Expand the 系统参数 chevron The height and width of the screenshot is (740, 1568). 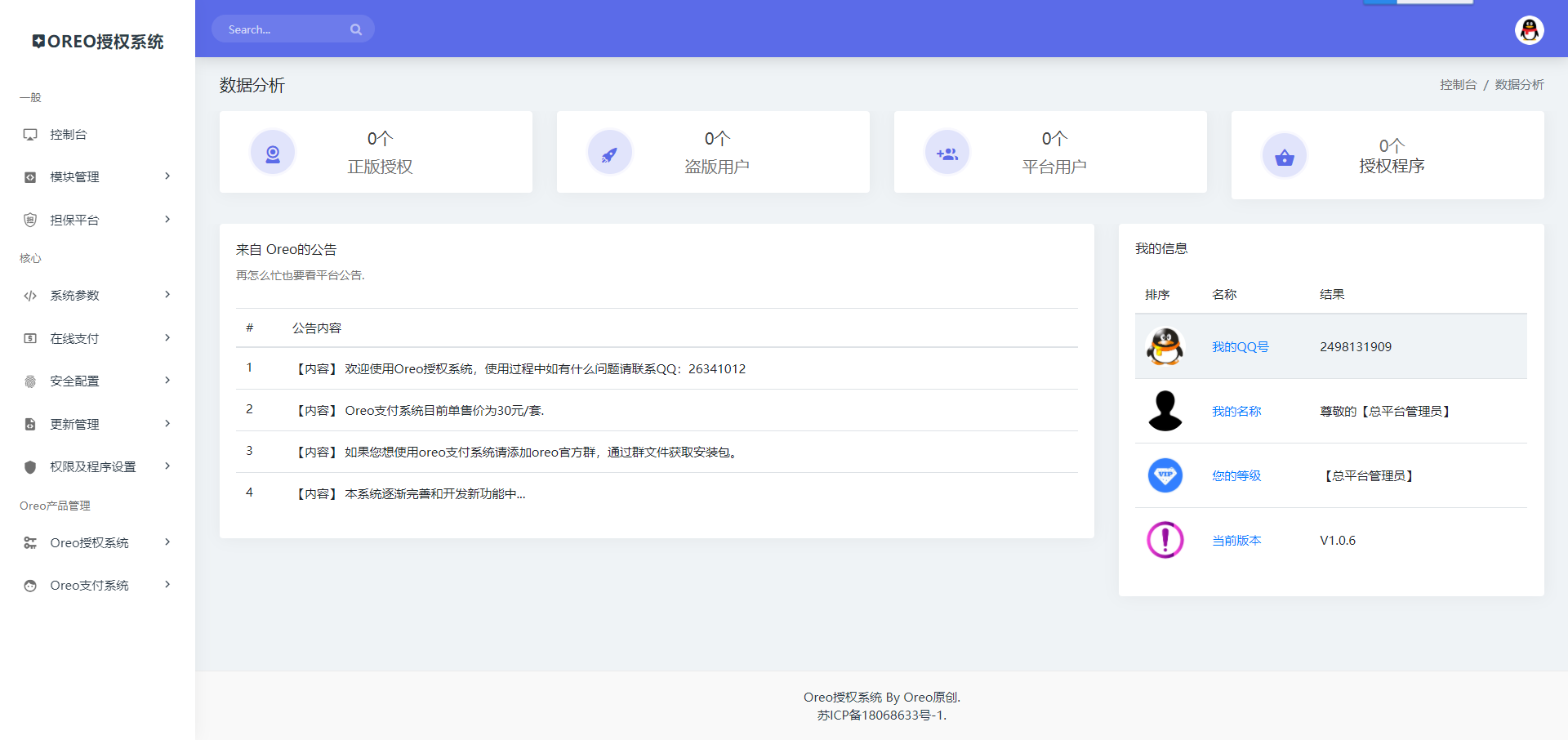click(x=167, y=295)
